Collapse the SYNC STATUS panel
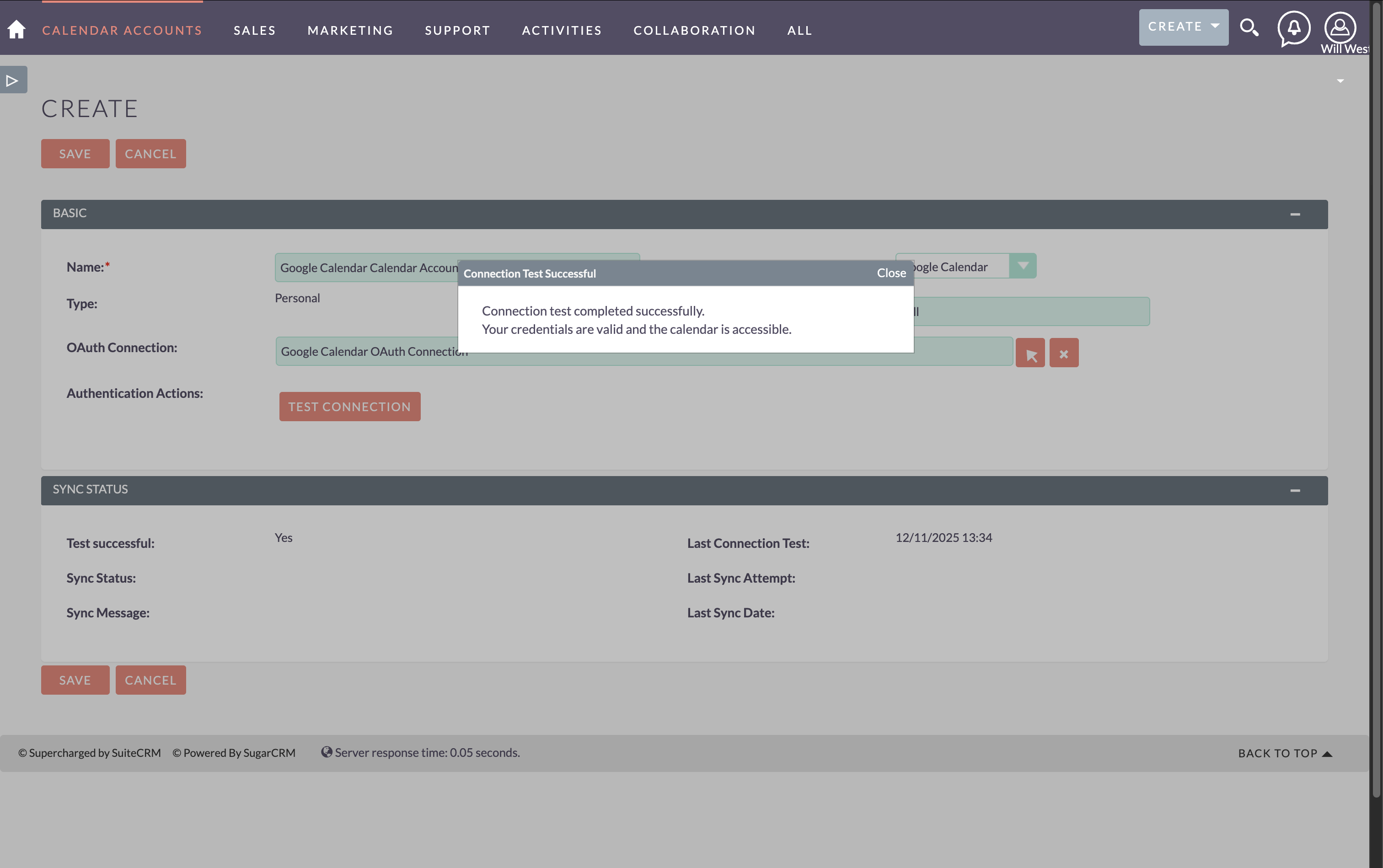The height and width of the screenshot is (868, 1383). (1295, 490)
